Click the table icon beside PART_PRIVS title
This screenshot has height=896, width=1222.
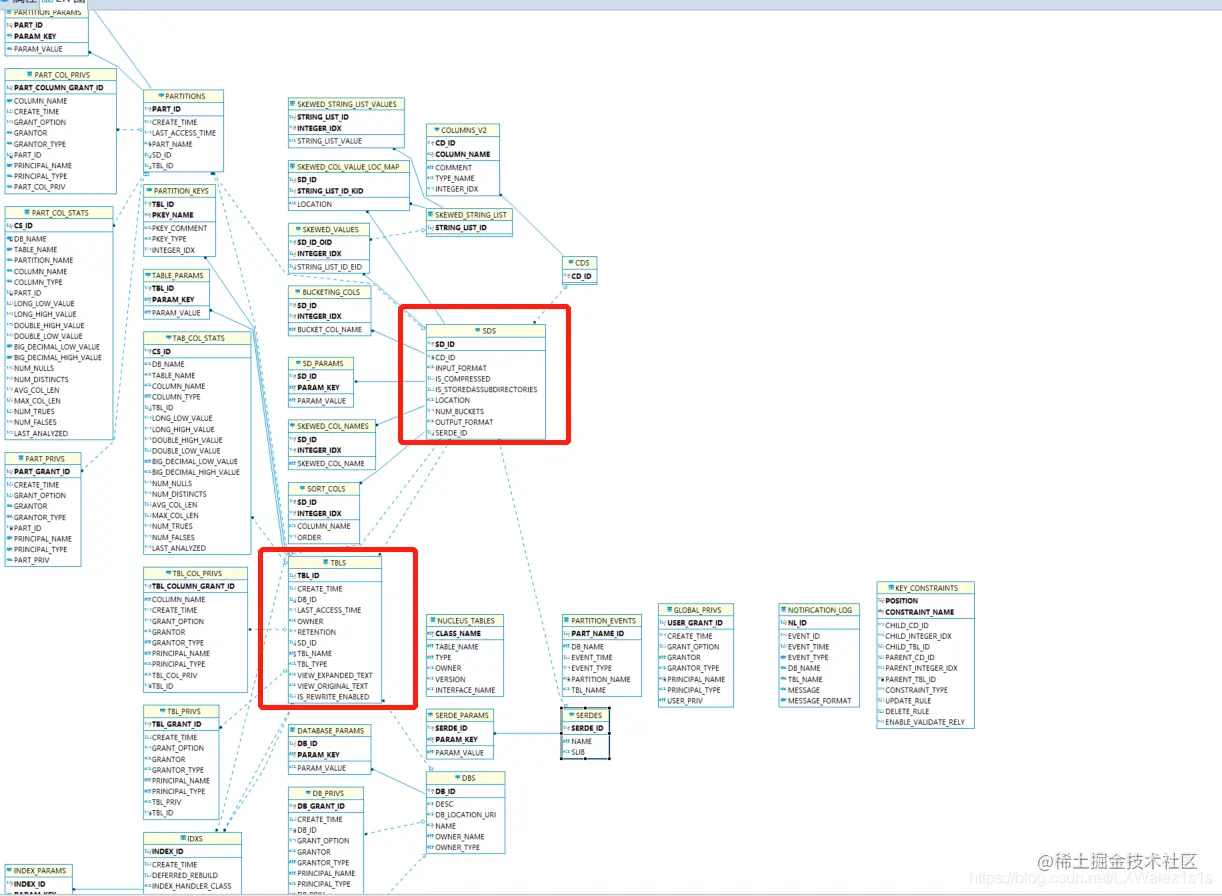point(21,459)
